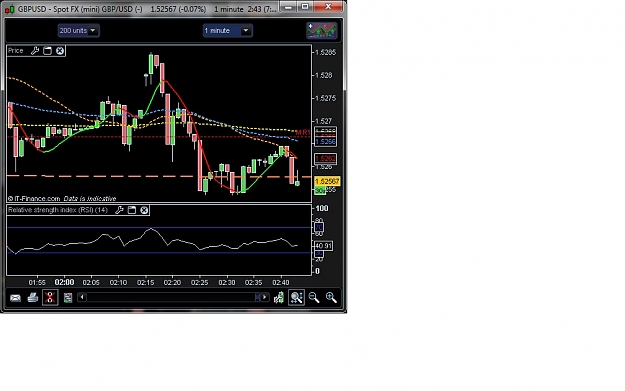Open the green-red list settings icon
Viewport: 625px width, 391px height.
[x=68, y=297]
